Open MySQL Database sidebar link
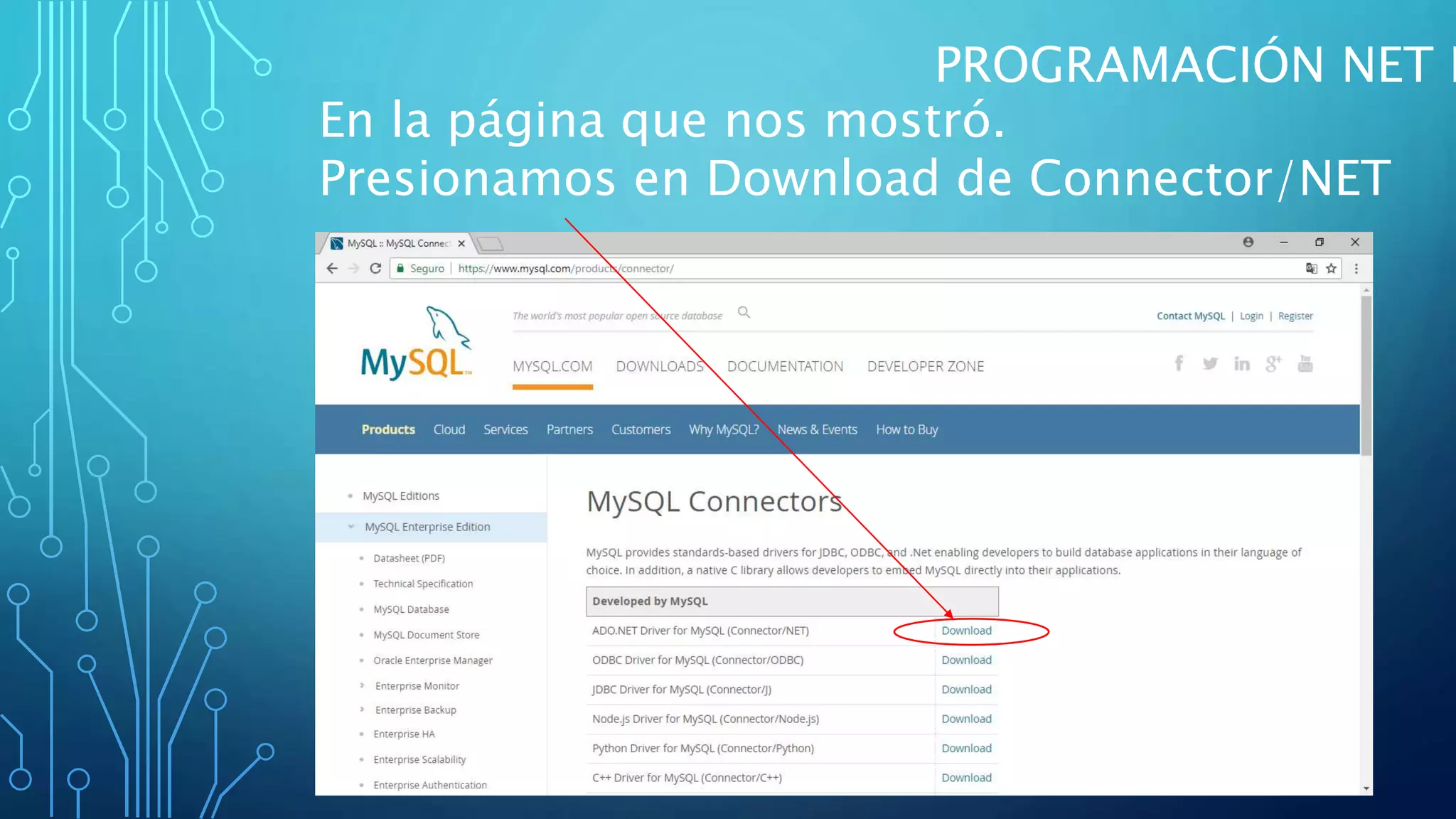The image size is (1456, 819). click(411, 609)
